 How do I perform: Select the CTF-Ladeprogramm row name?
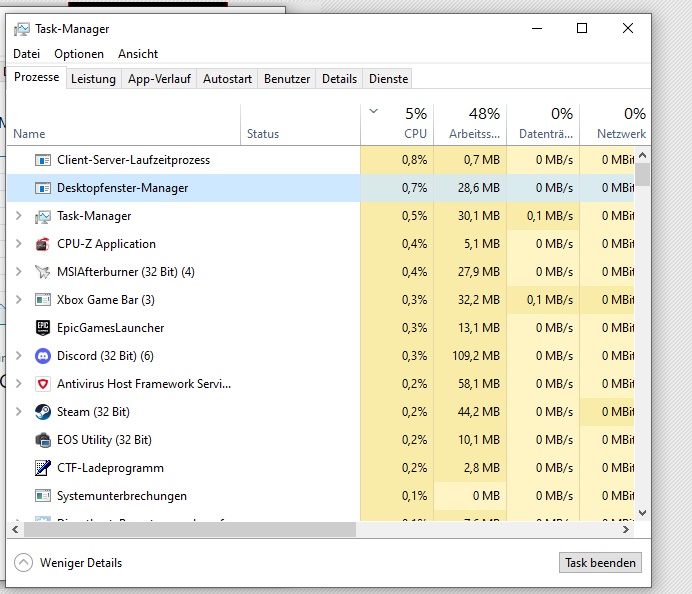110,468
